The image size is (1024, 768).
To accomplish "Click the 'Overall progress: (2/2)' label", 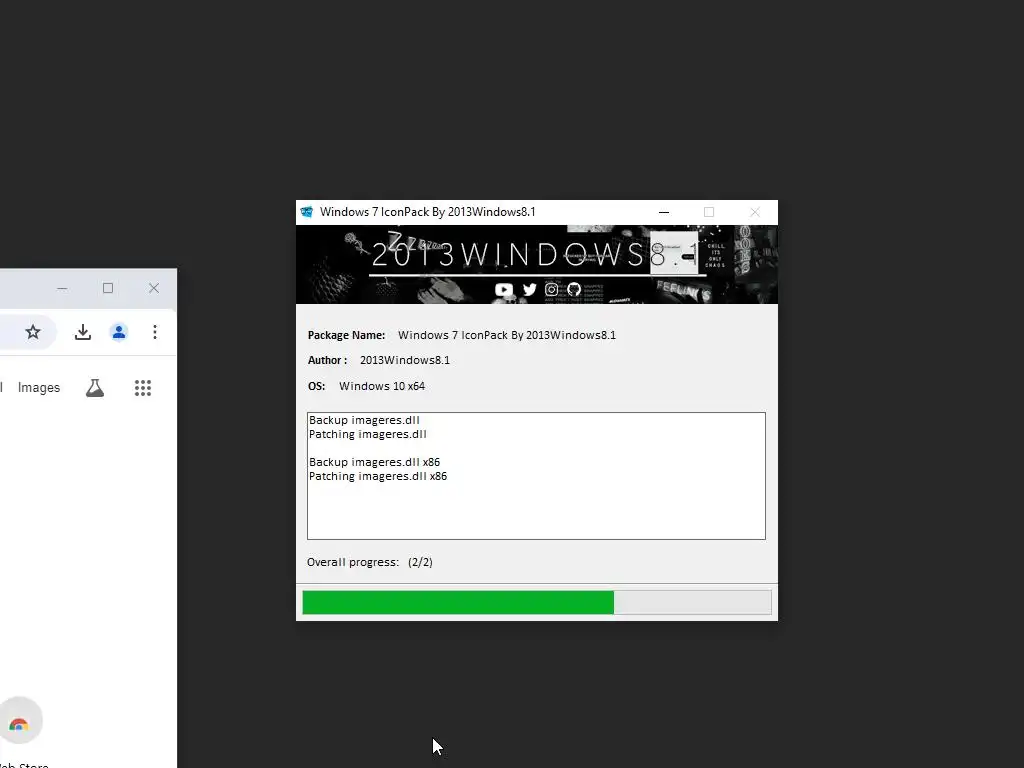I will coord(370,562).
